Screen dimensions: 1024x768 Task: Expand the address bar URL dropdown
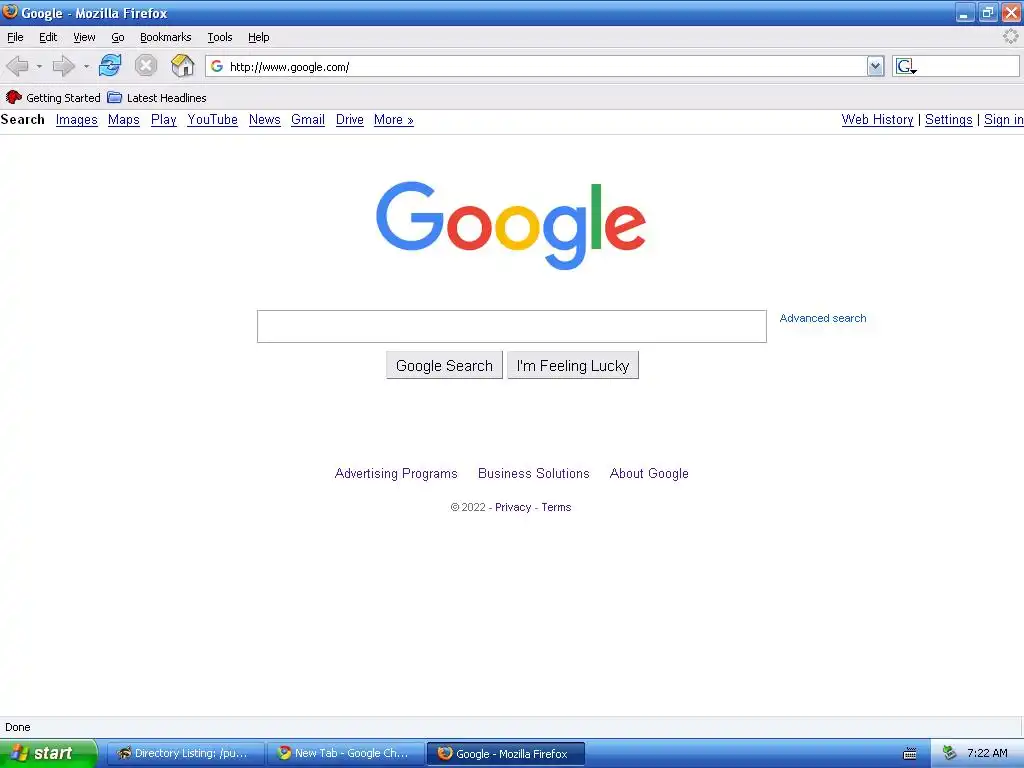(x=876, y=66)
